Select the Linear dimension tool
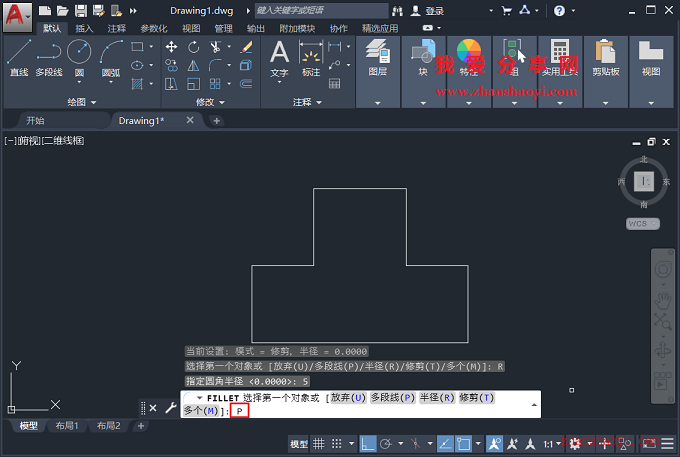The width and height of the screenshot is (680, 457). point(334,46)
